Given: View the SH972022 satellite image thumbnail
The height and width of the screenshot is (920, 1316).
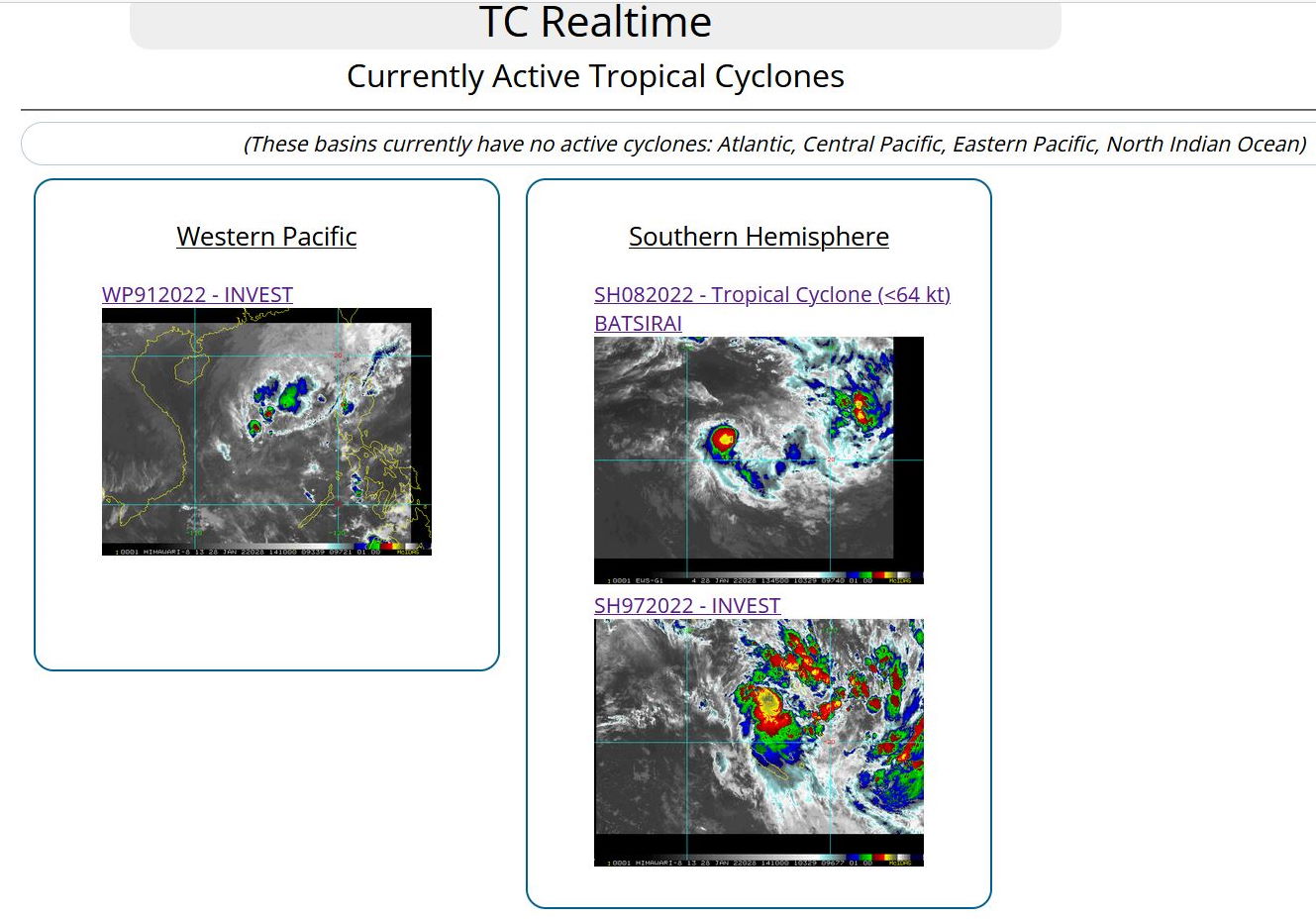Looking at the screenshot, I should (759, 743).
